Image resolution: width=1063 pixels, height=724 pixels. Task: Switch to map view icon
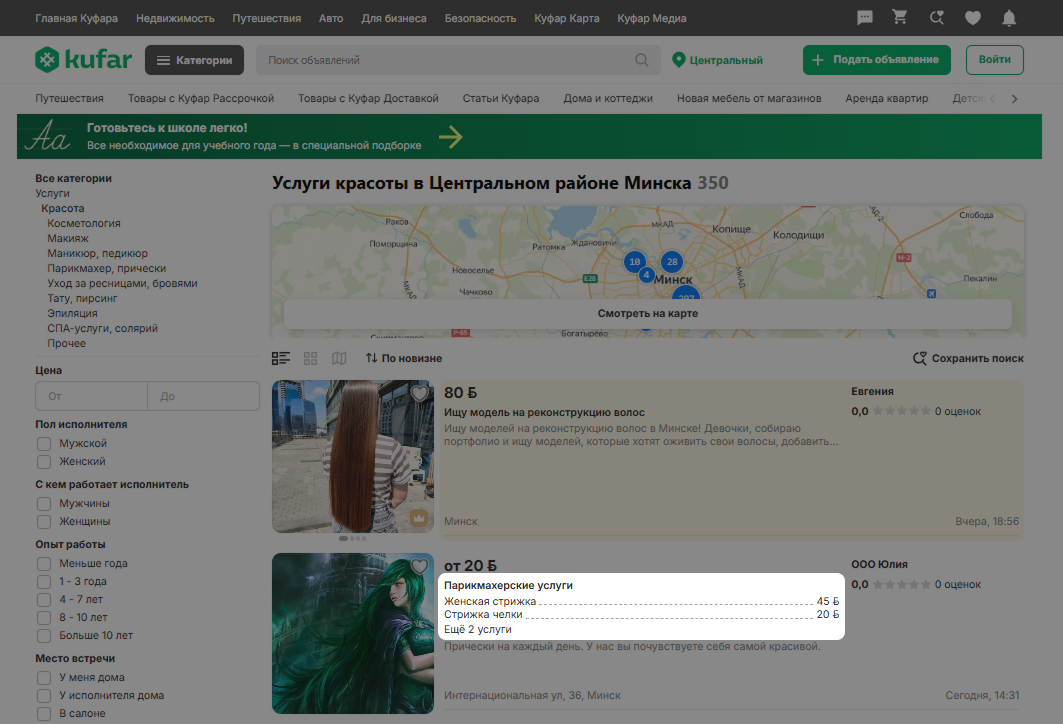coord(339,358)
